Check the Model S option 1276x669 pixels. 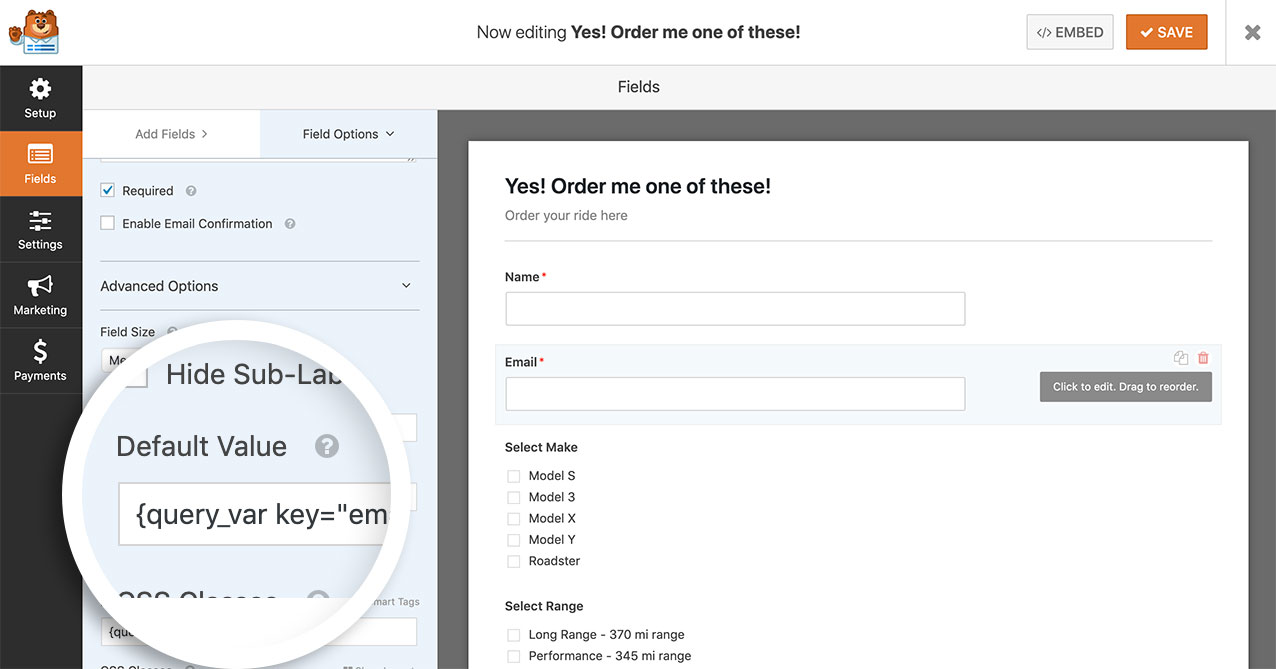pos(514,476)
